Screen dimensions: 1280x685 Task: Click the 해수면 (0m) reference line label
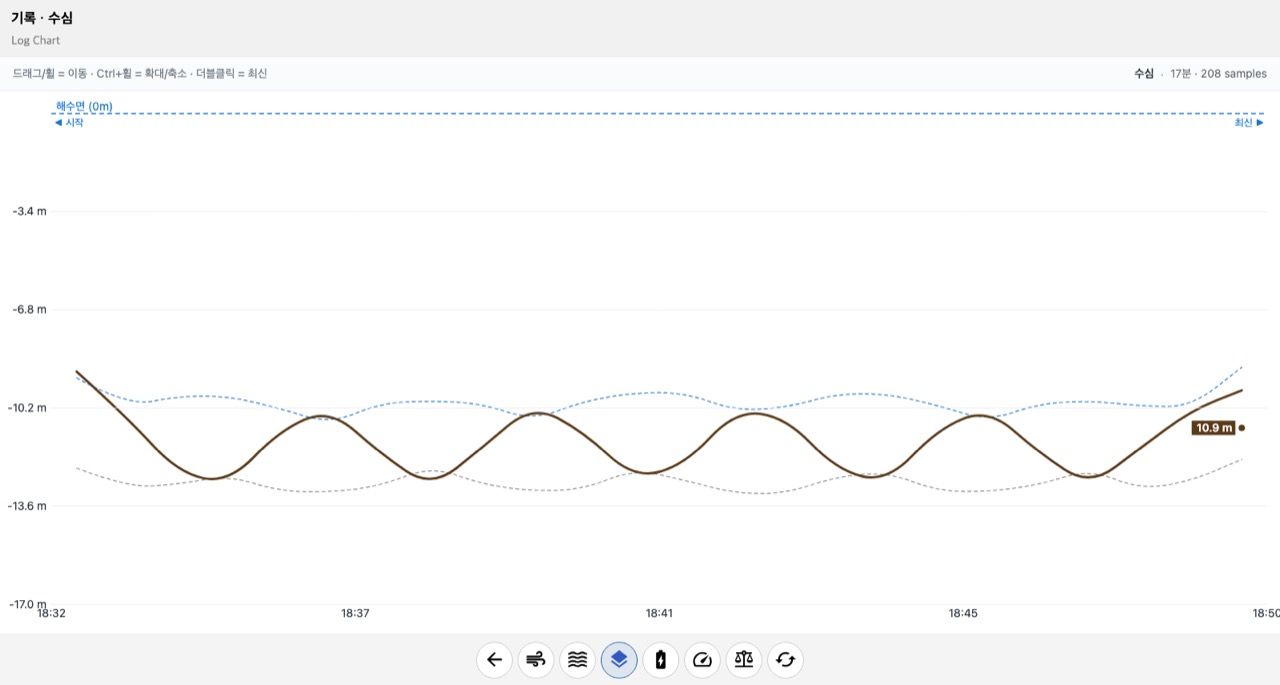(84, 106)
